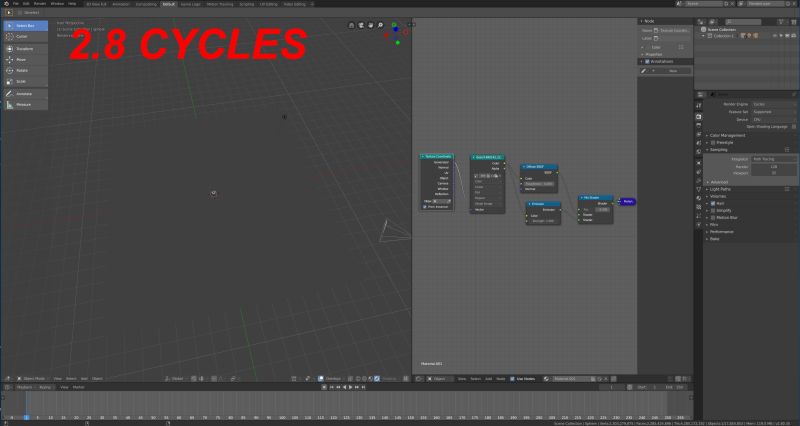Click the annotation pencil icon in Node sidebar
The height and width of the screenshot is (426, 800).
click(x=644, y=71)
